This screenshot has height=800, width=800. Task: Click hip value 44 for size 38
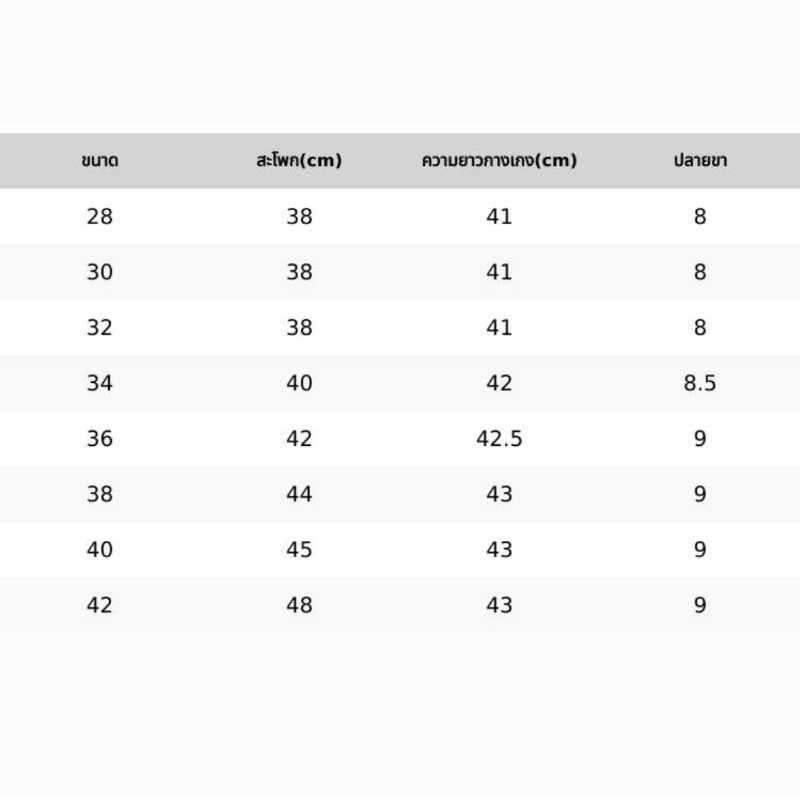(x=299, y=494)
